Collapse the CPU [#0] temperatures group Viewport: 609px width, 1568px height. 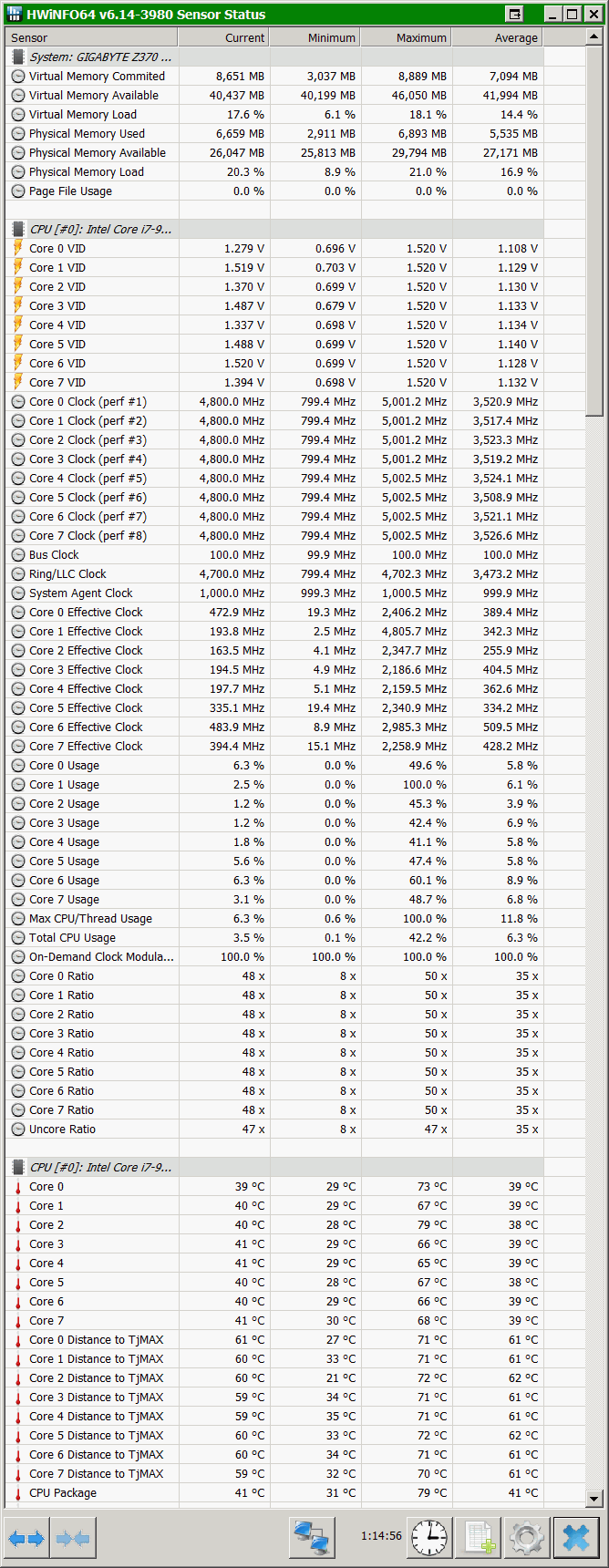click(18, 1167)
